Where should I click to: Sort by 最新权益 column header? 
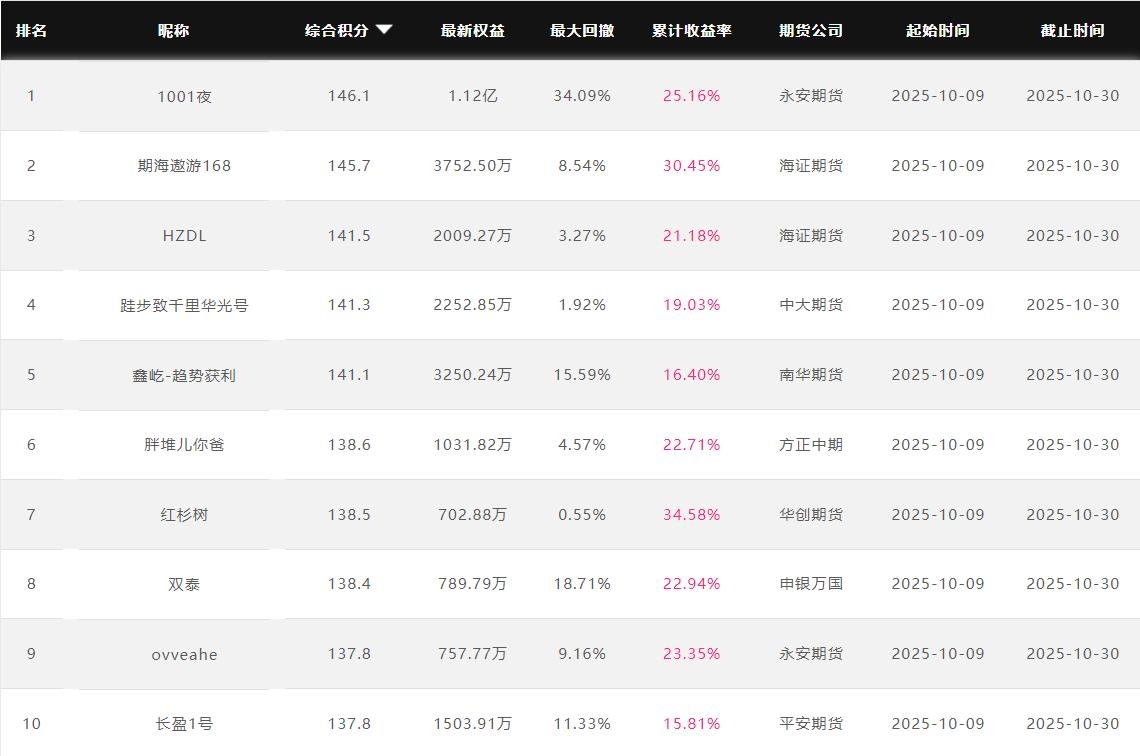coord(472,30)
